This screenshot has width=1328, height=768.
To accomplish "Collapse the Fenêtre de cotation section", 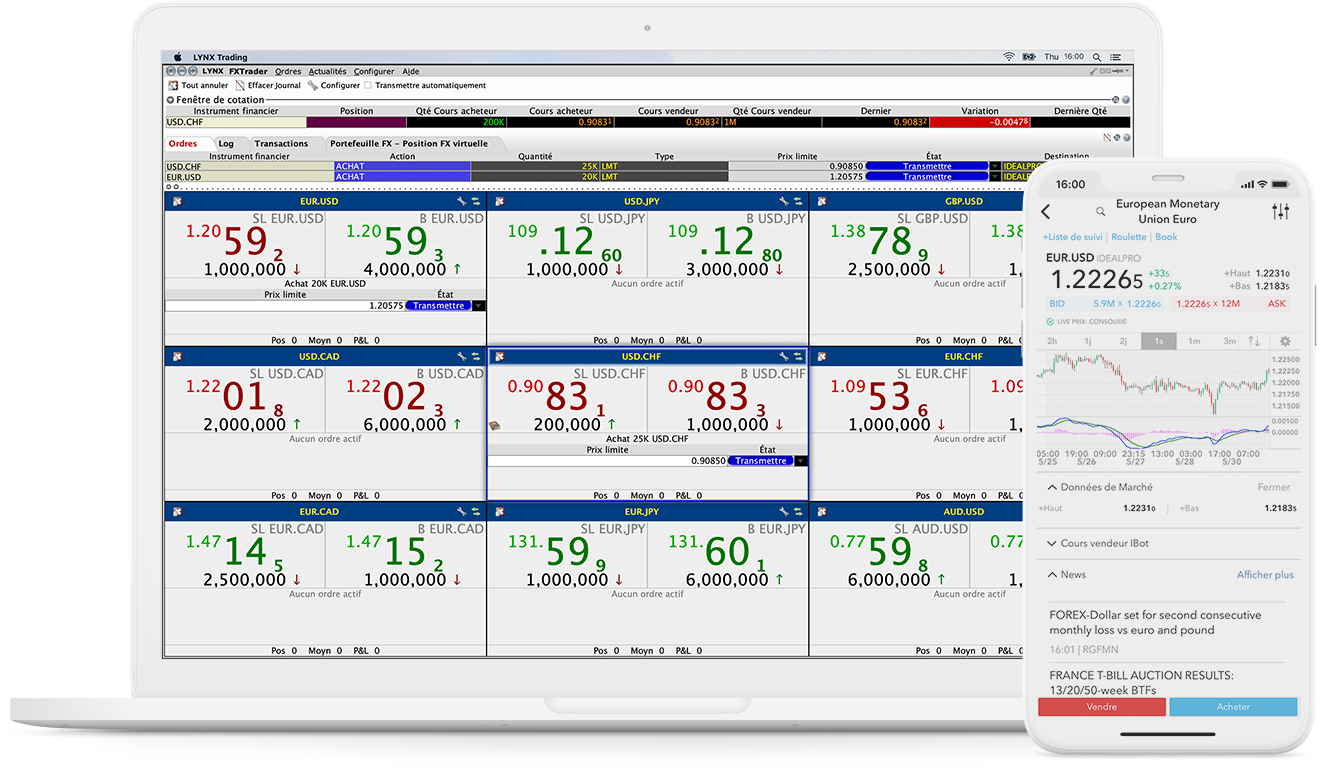I will click(x=170, y=100).
